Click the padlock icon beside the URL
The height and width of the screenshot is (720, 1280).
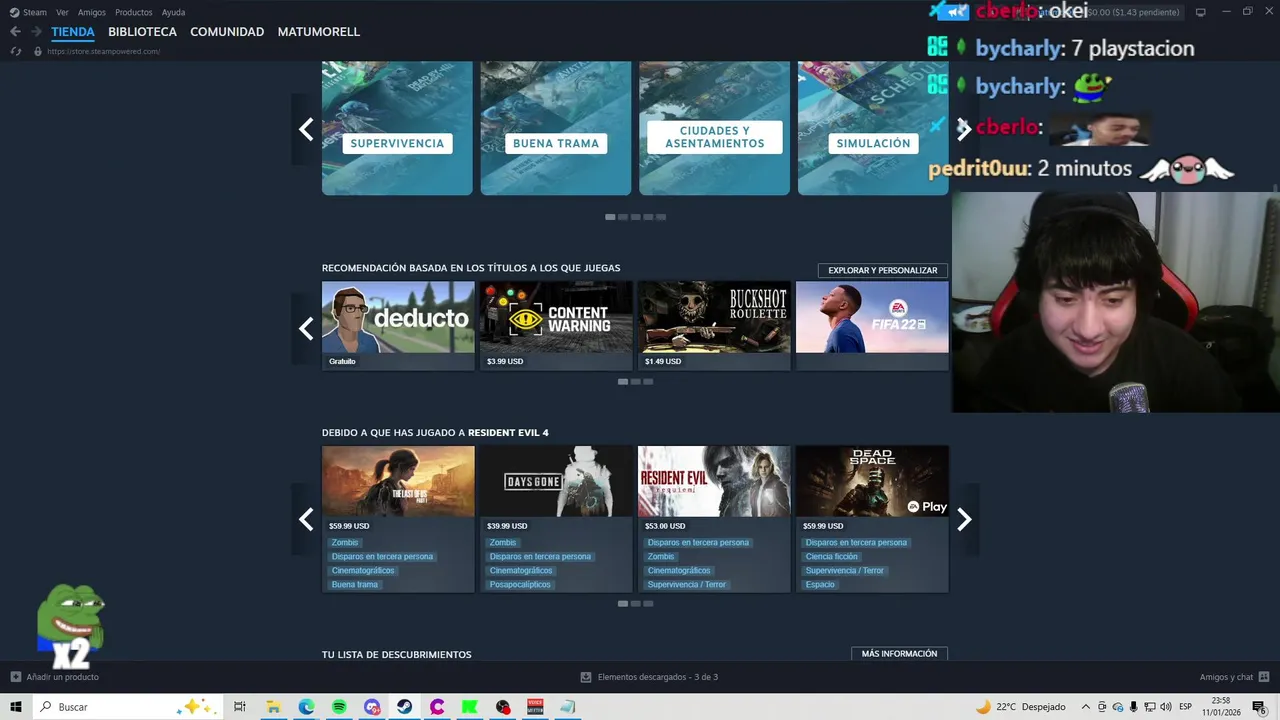point(38,51)
